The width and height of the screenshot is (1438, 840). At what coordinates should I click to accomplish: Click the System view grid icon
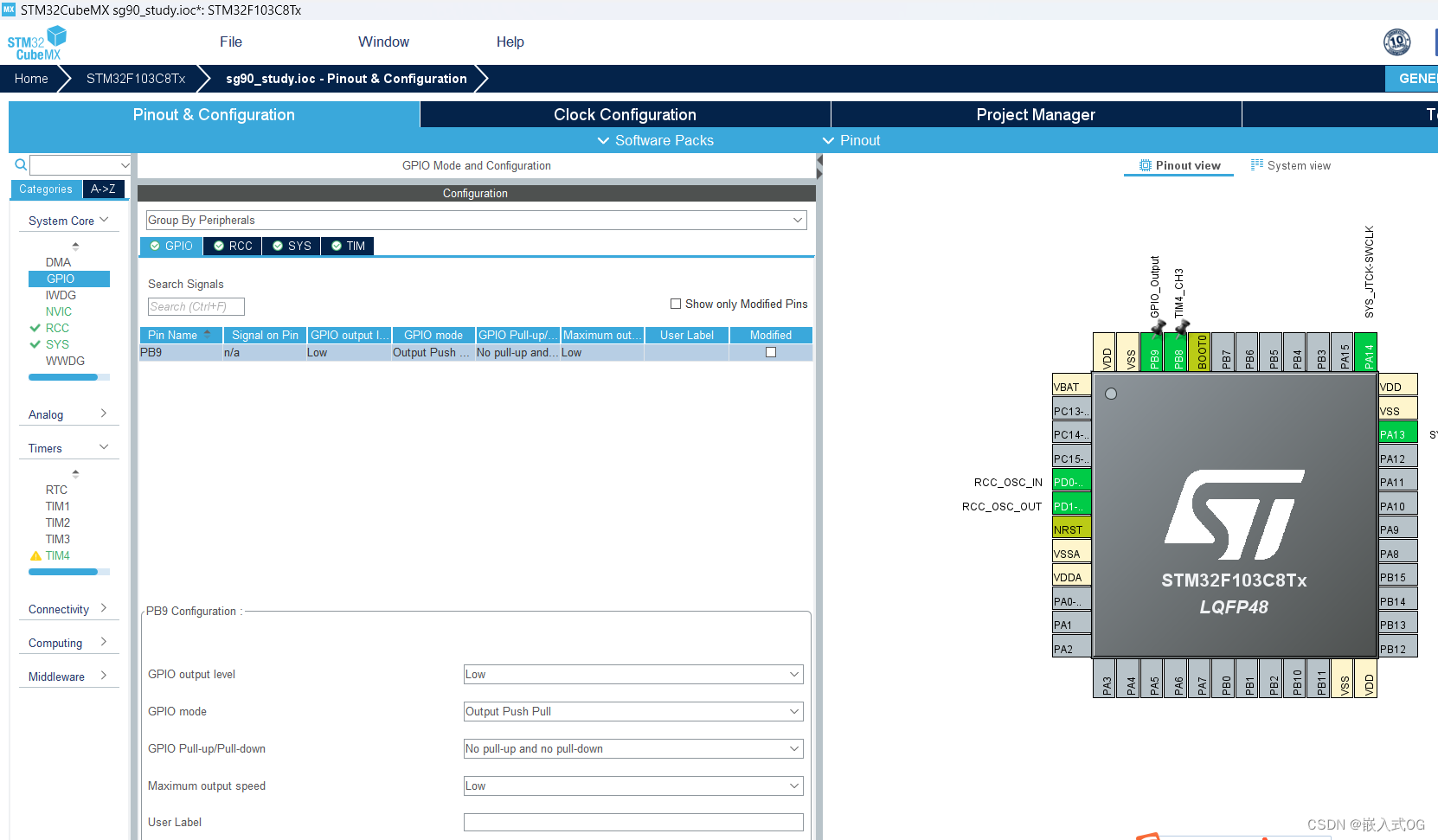pos(1257,164)
